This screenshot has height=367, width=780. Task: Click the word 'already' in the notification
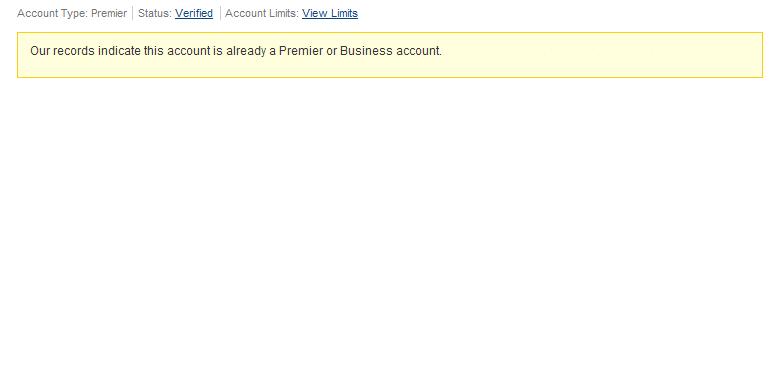[246, 51]
